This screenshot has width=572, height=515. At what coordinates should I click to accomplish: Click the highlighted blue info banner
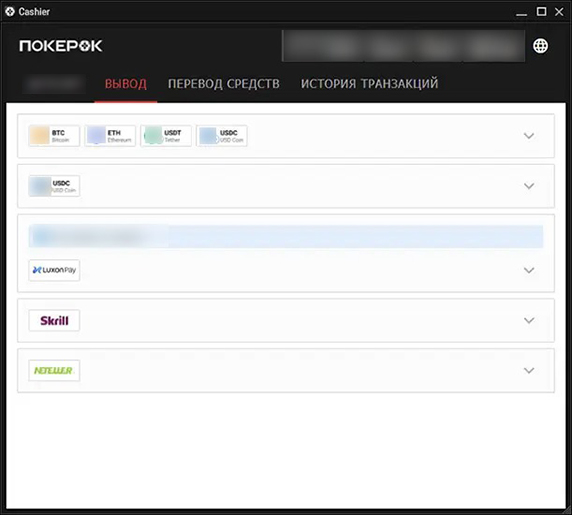pos(286,237)
